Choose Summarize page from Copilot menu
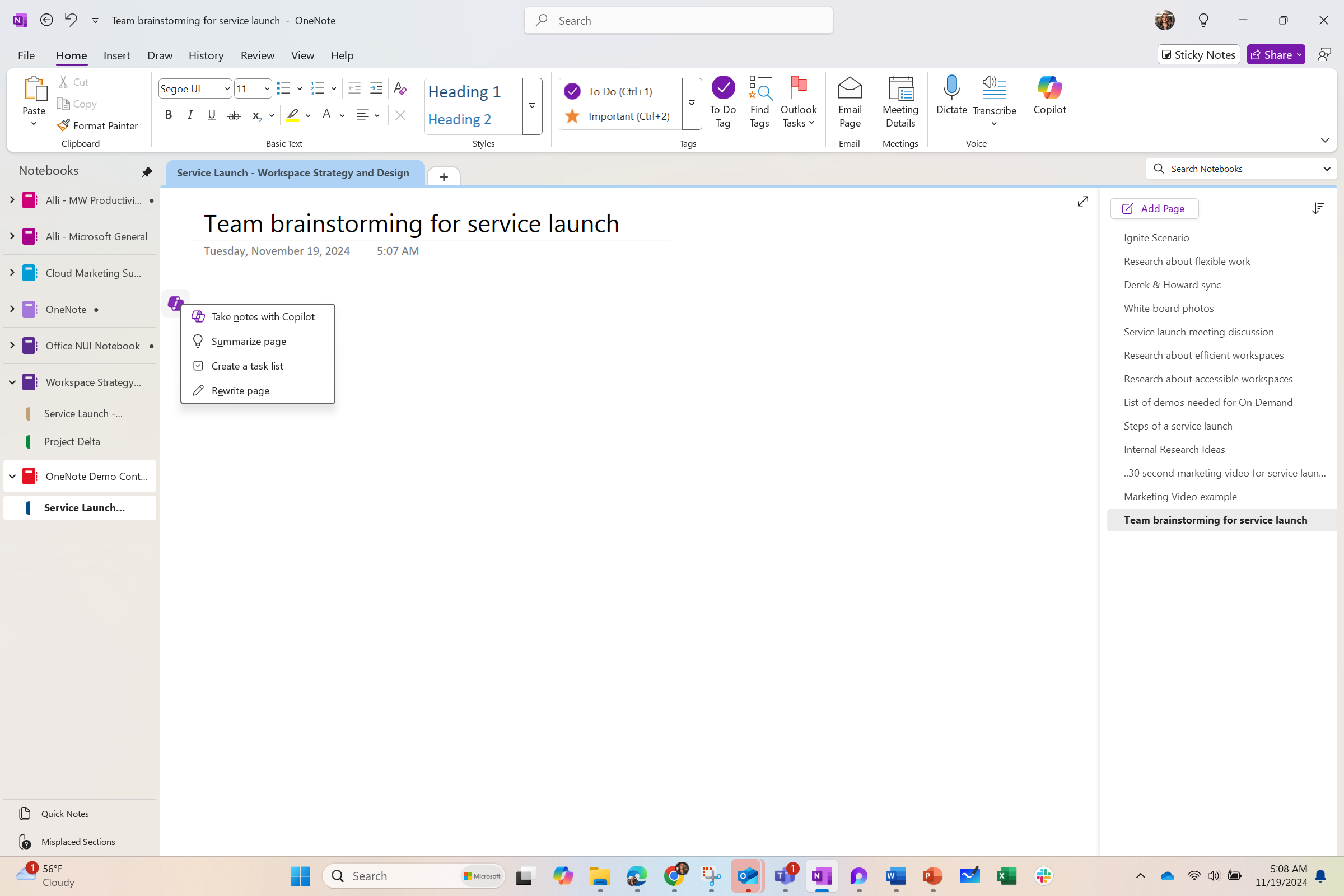 pos(249,341)
